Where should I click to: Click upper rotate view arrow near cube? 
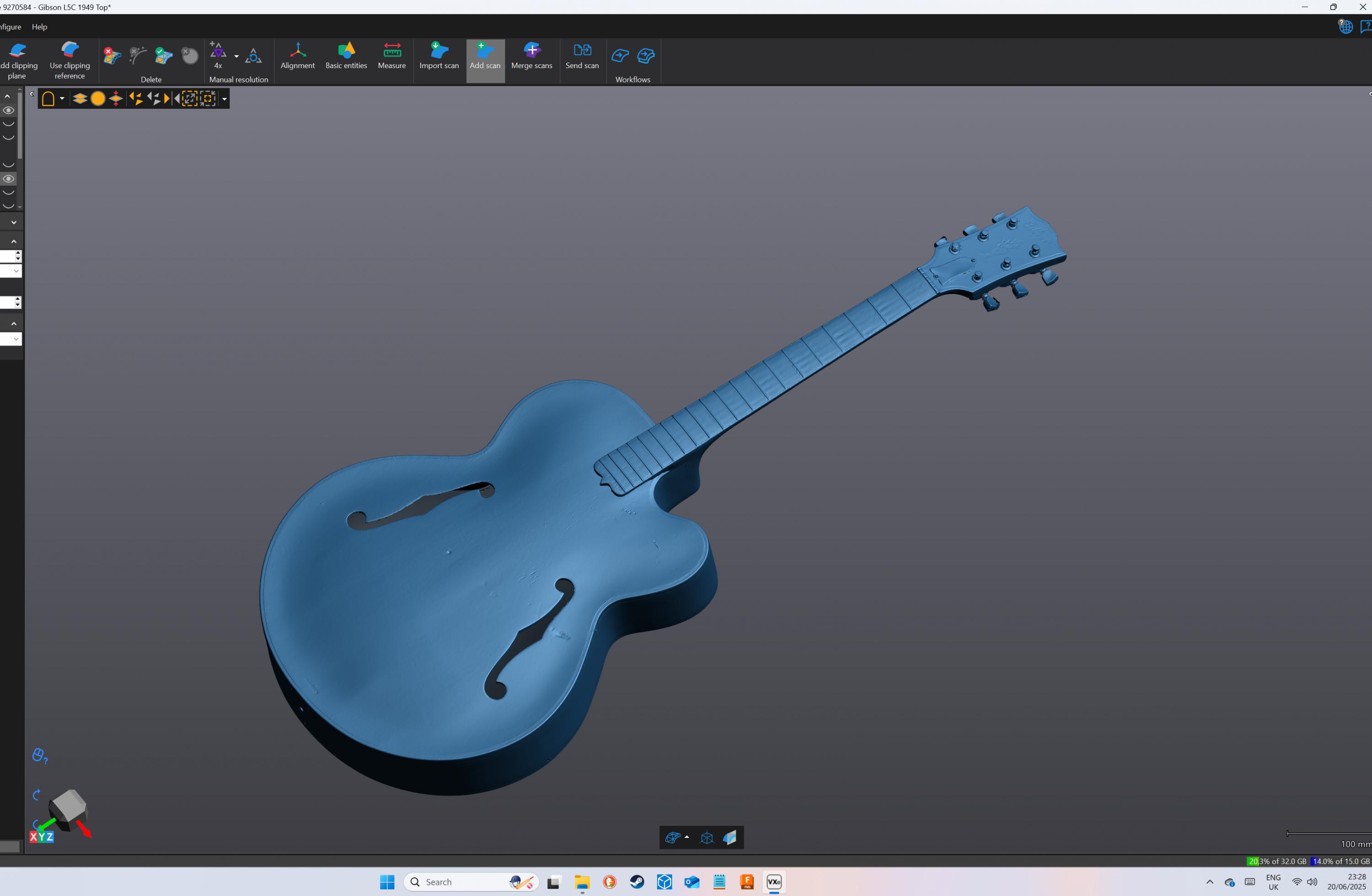pos(36,795)
